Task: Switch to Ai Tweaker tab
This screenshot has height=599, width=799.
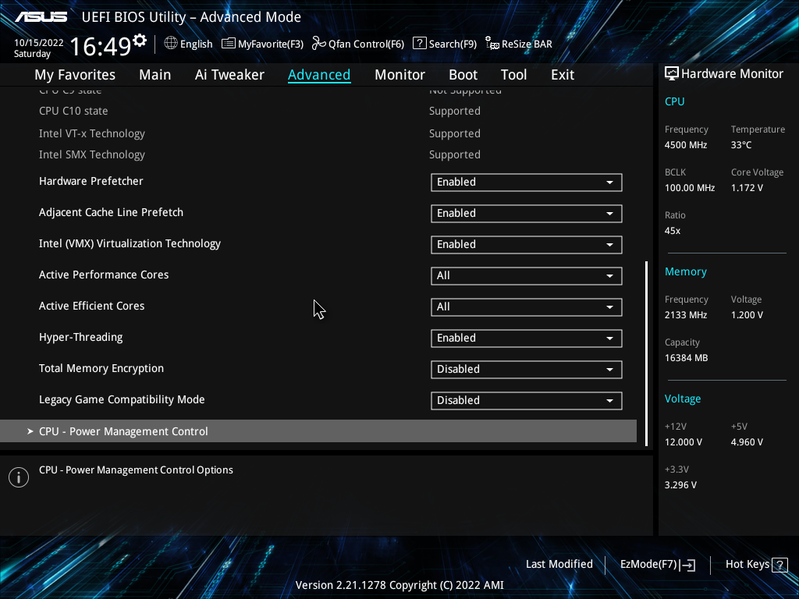Action: coord(229,75)
